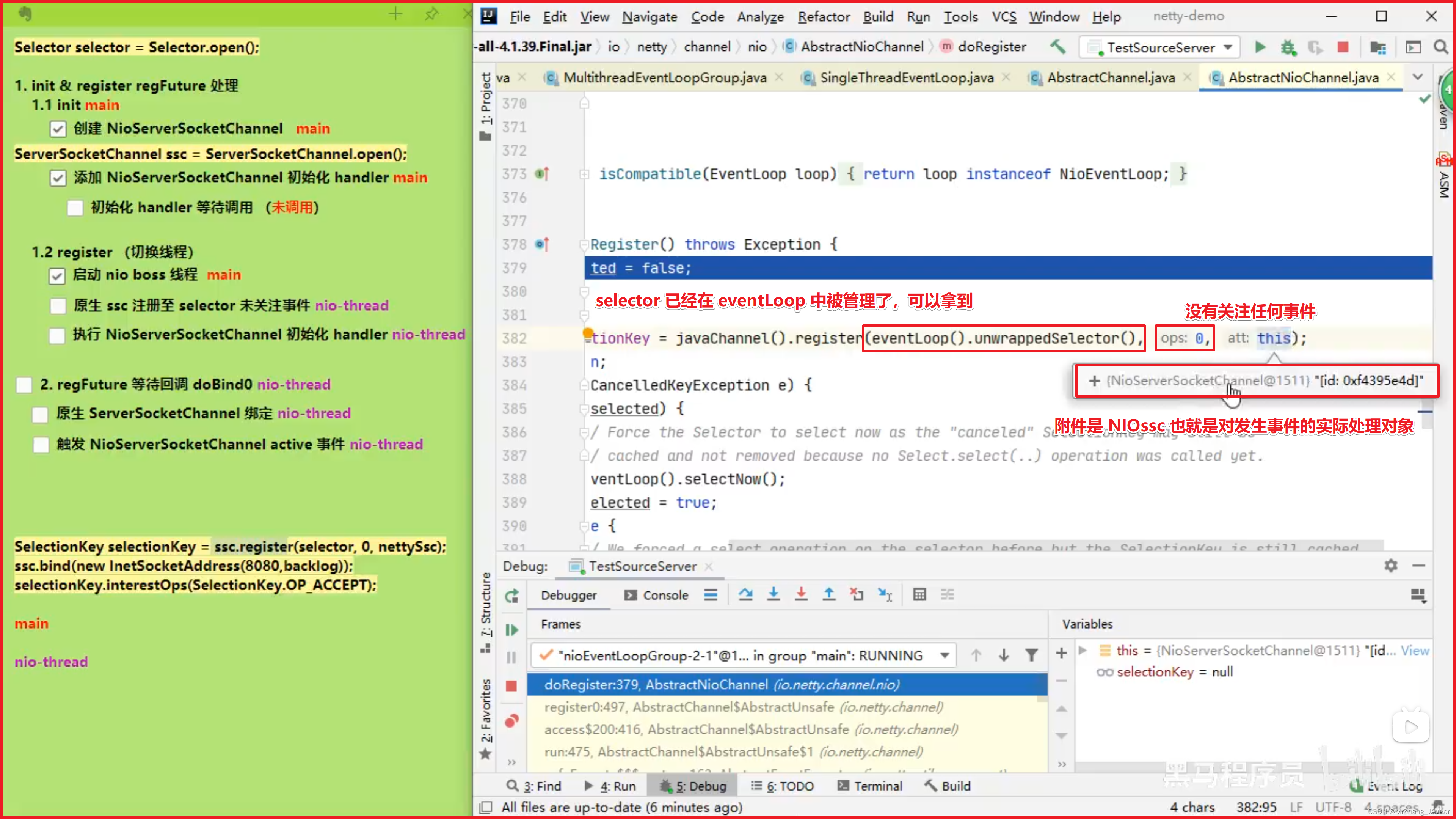Click the Force Step Into icon

point(801,594)
